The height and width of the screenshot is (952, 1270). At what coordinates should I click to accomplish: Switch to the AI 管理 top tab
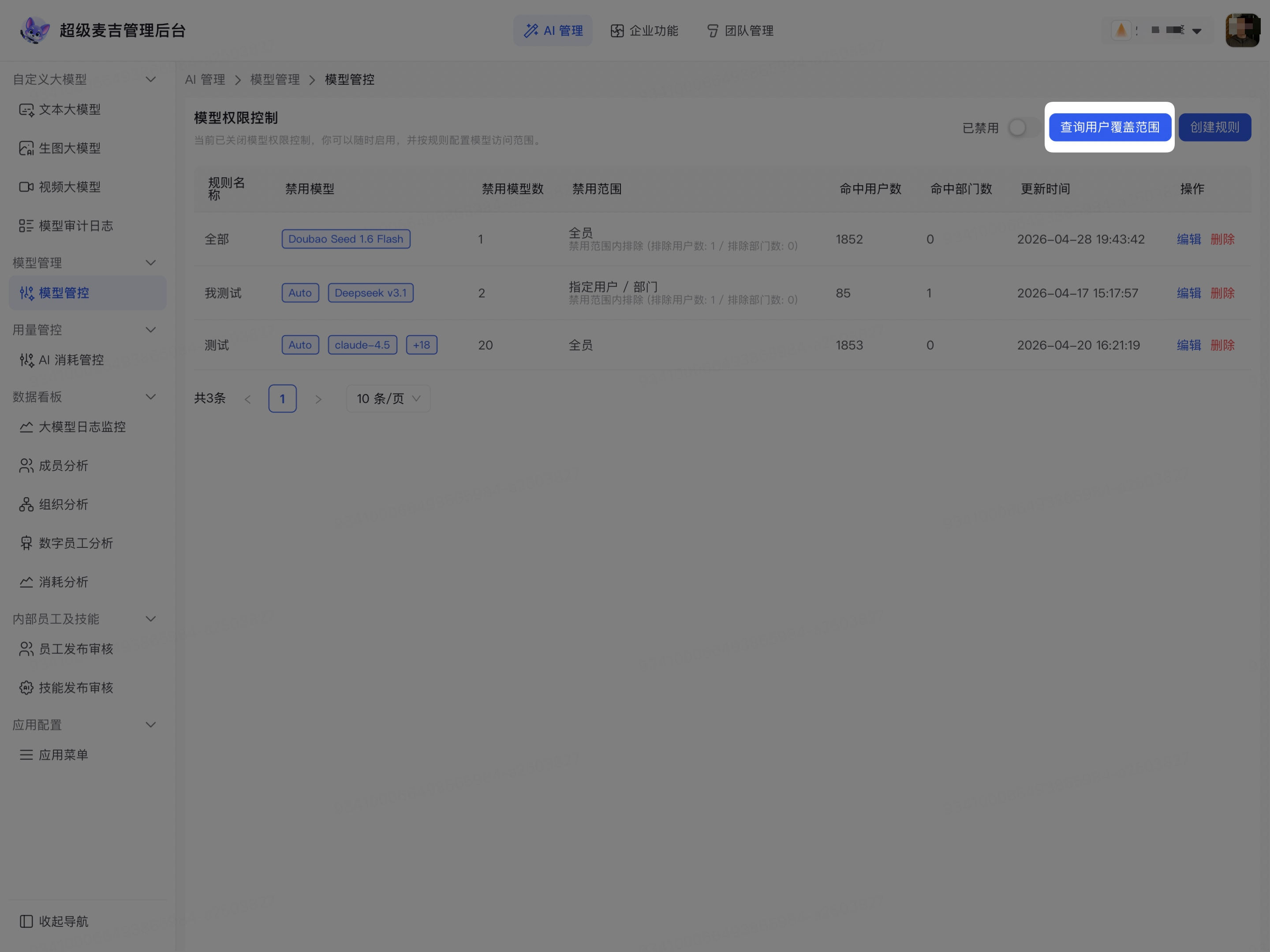tap(553, 30)
